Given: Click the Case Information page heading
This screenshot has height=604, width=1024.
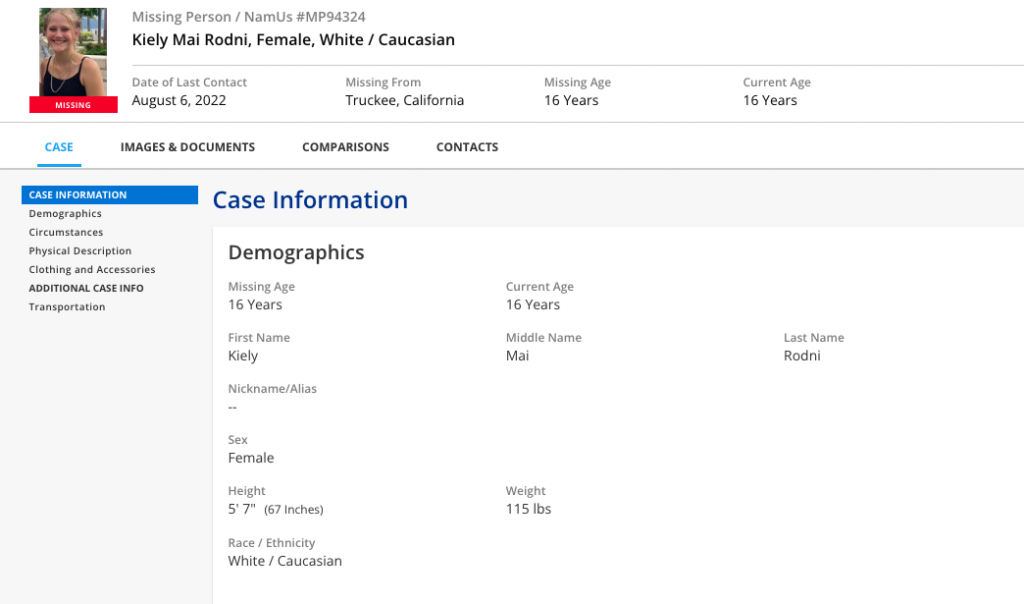Looking at the screenshot, I should 310,200.
